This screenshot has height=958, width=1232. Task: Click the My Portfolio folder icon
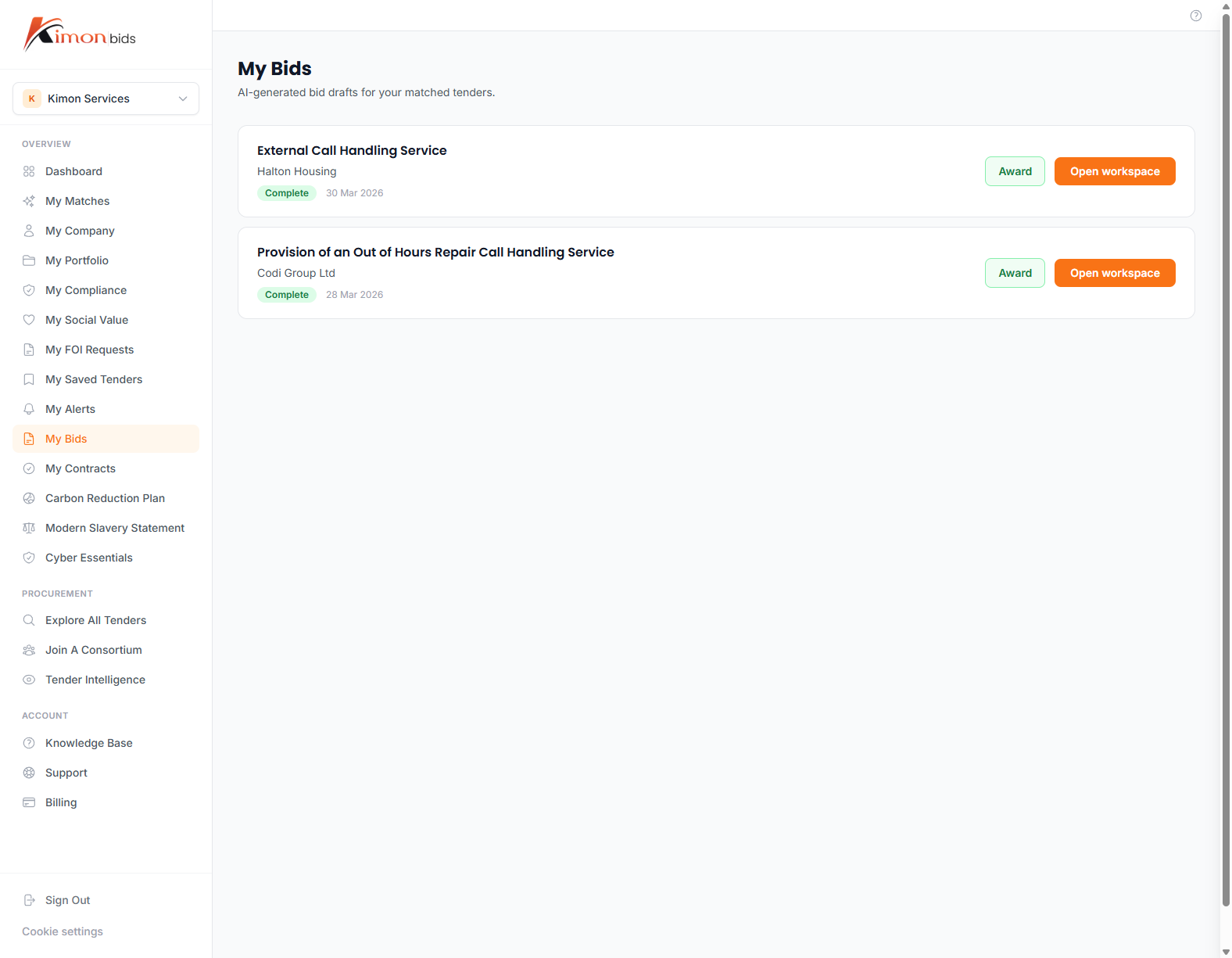[29, 260]
